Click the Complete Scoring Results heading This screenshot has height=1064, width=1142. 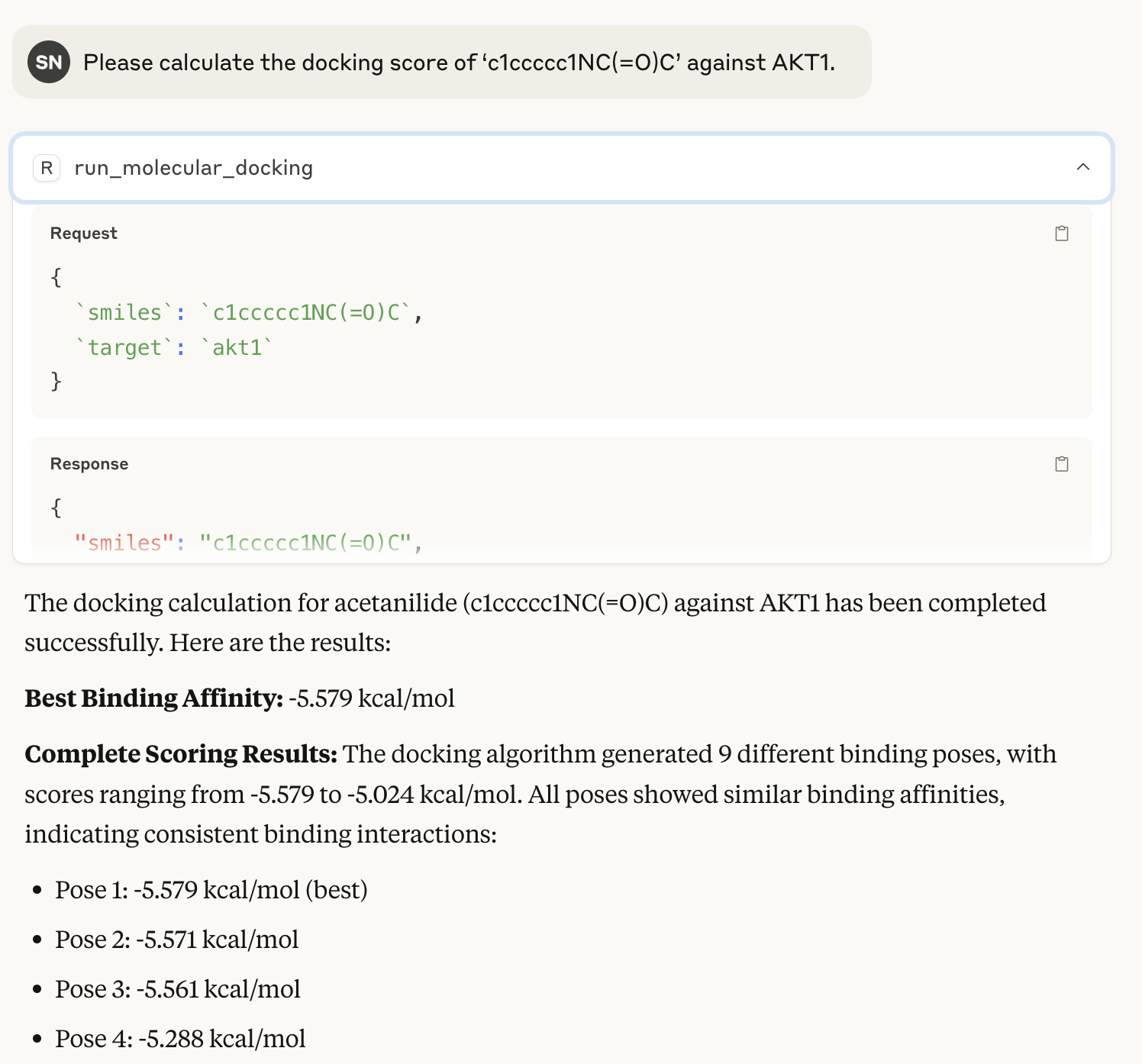[x=181, y=754]
